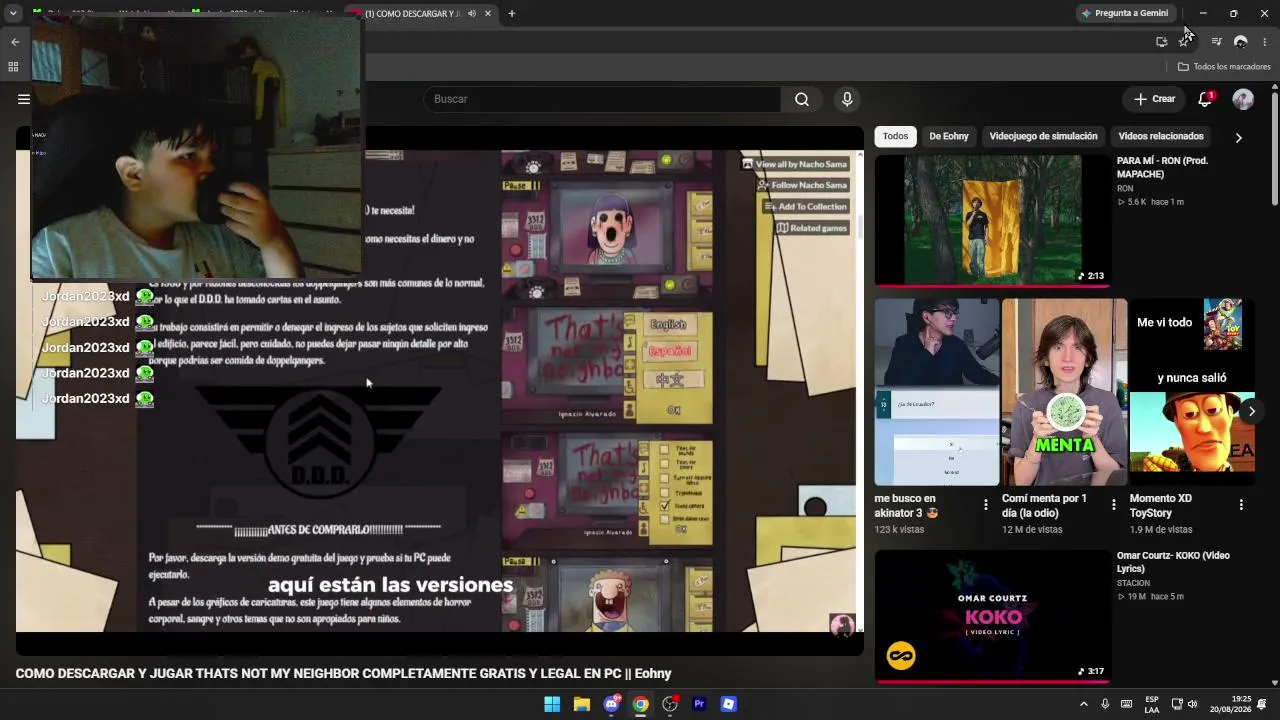Open the YouTube account avatar menu
1280x720 pixels.
[x=1243, y=99]
